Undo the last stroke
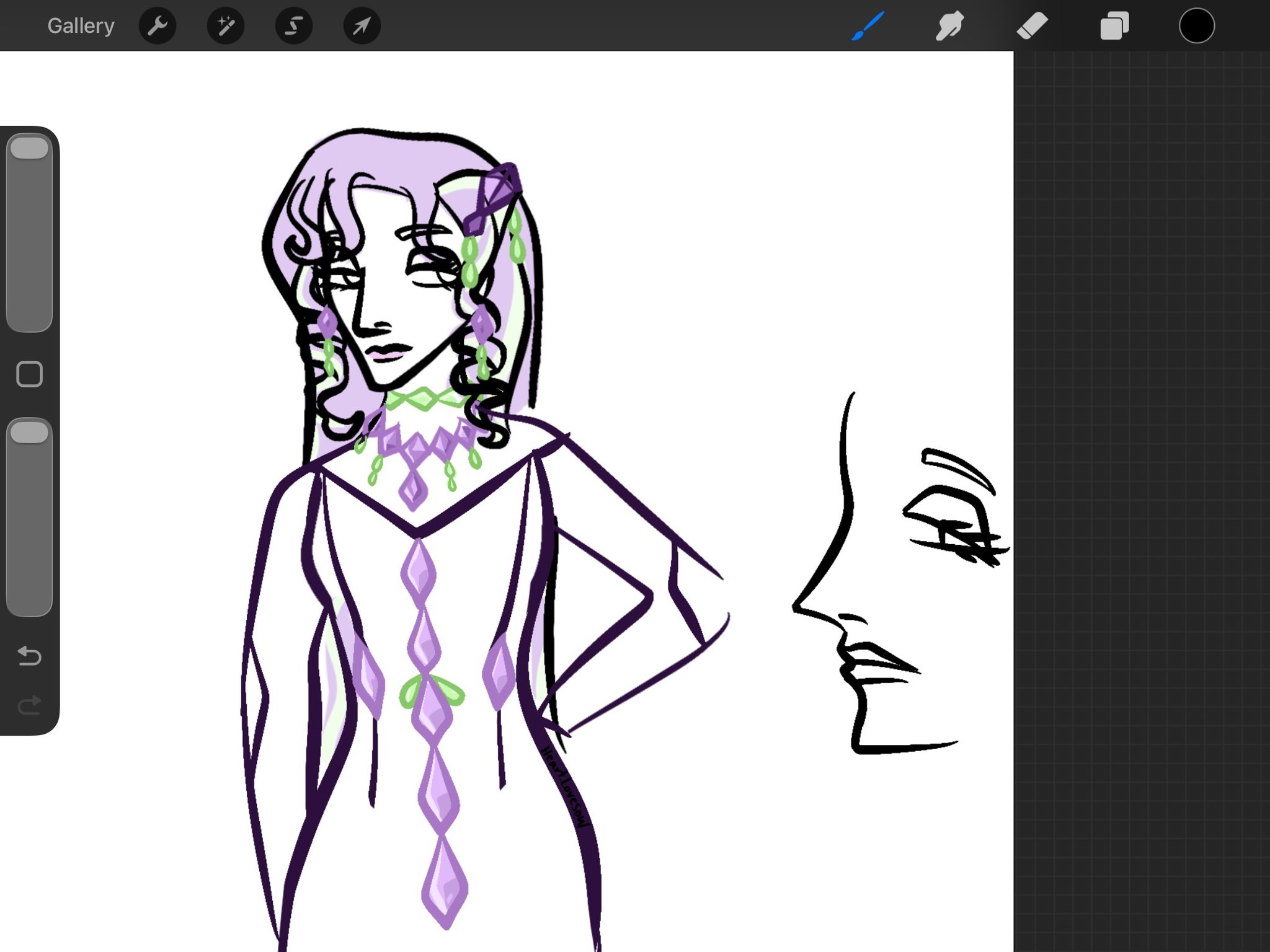The height and width of the screenshot is (952, 1270). point(29,655)
